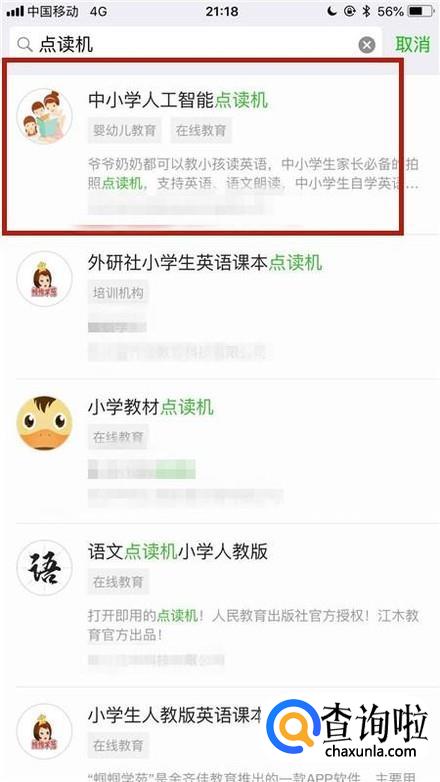Open the battery status indicator
Screen dimensions: 440x782
[x=421, y=11]
